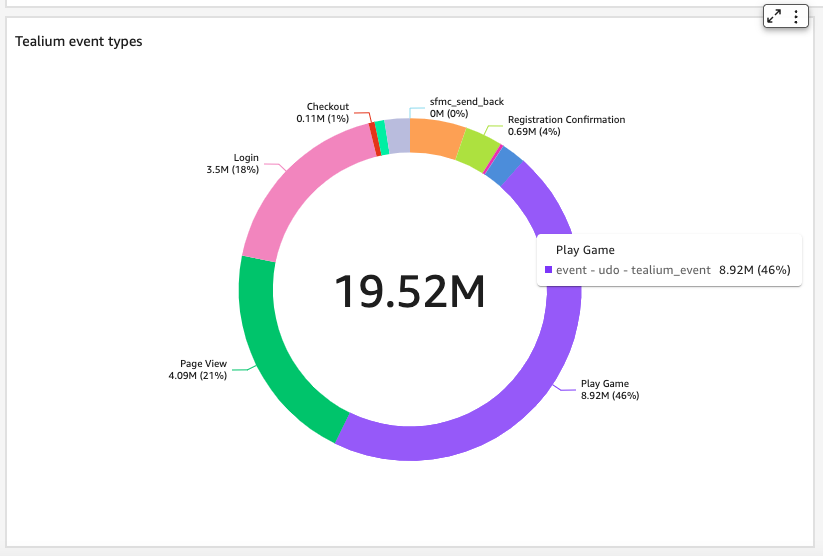The height and width of the screenshot is (556, 823).
Task: Click the thin red Checkout segment
Action: tap(373, 139)
